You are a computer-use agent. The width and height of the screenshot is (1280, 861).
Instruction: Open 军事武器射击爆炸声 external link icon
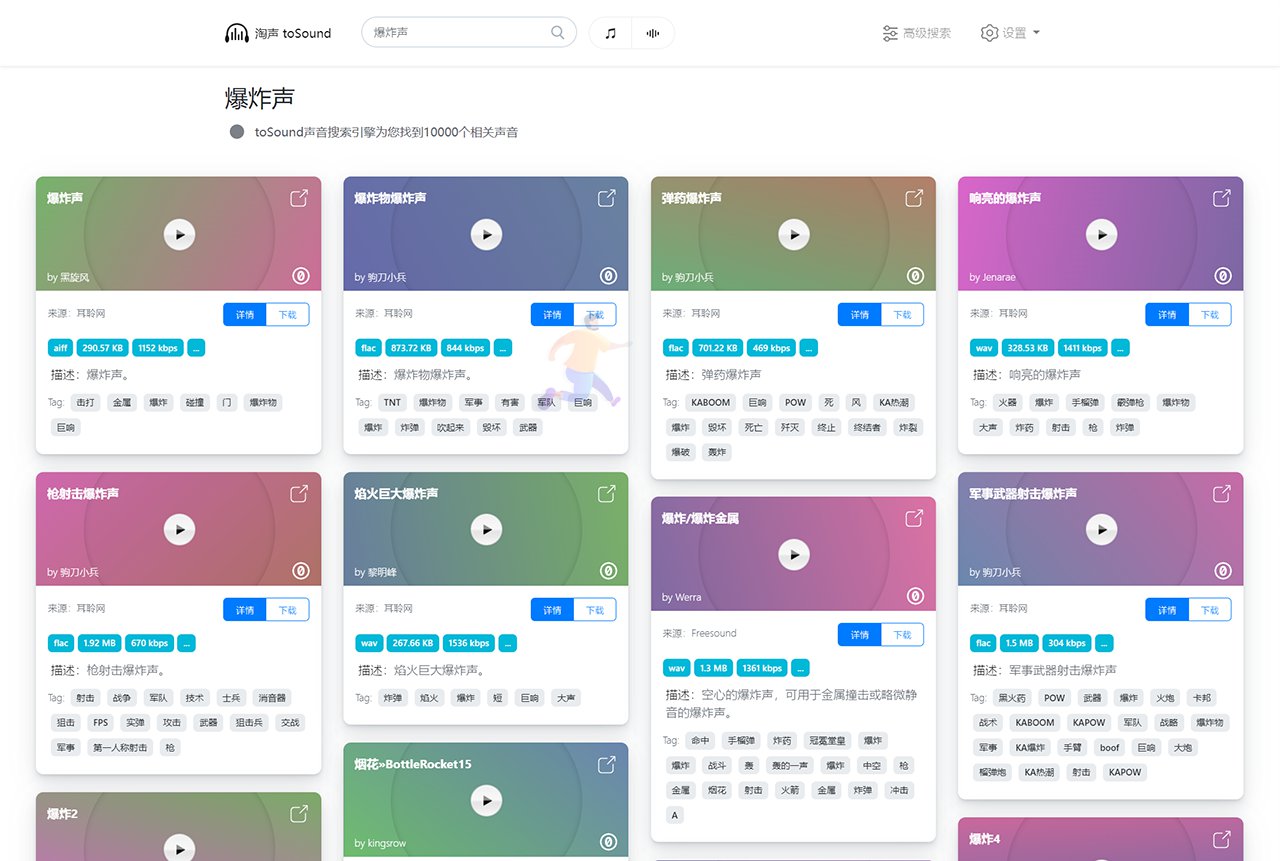click(1221, 493)
